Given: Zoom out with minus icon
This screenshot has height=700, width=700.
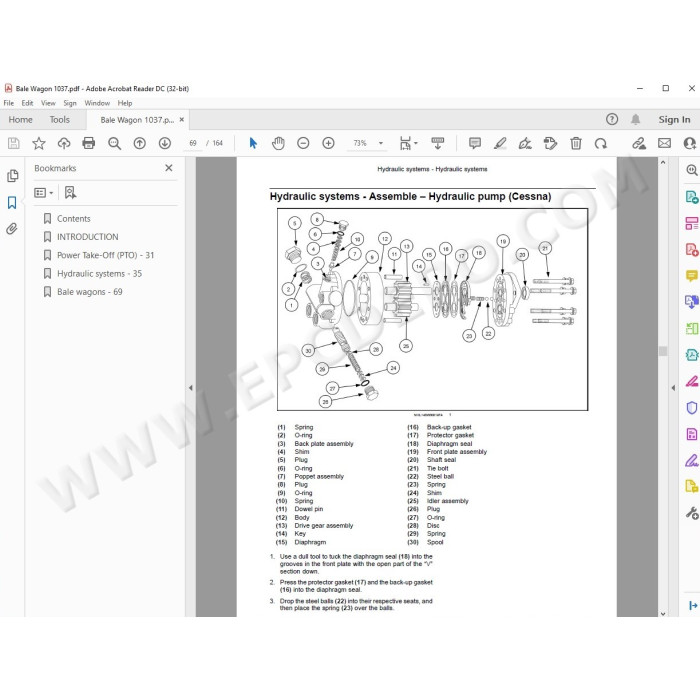Looking at the screenshot, I should [303, 143].
